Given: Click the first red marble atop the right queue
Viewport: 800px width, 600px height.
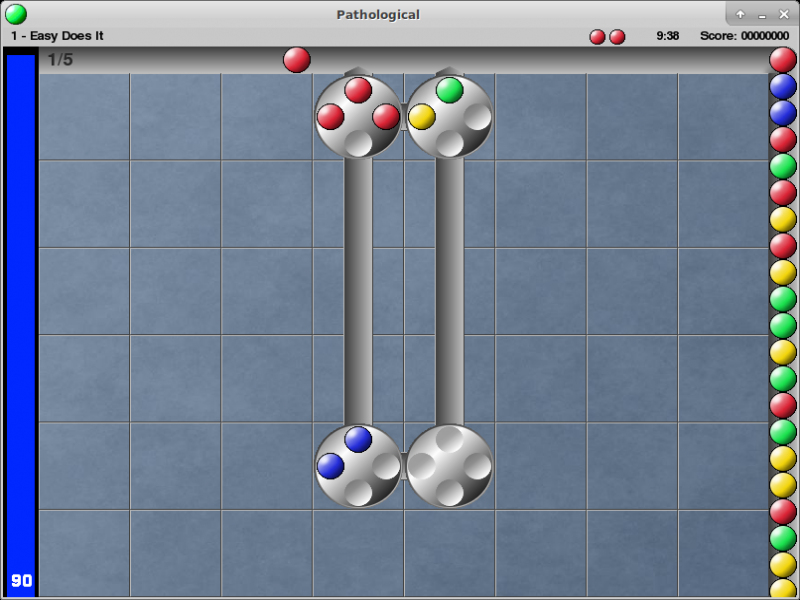Looking at the screenshot, I should coord(783,60).
